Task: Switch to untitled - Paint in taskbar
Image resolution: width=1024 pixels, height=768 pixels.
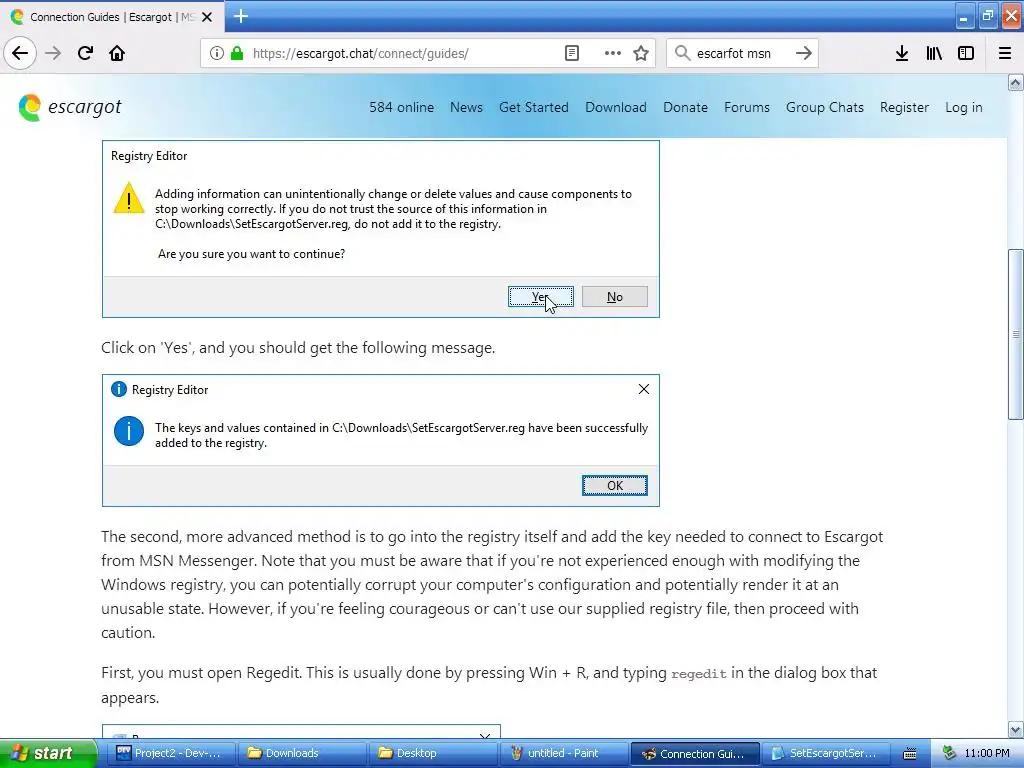Action: pos(562,753)
